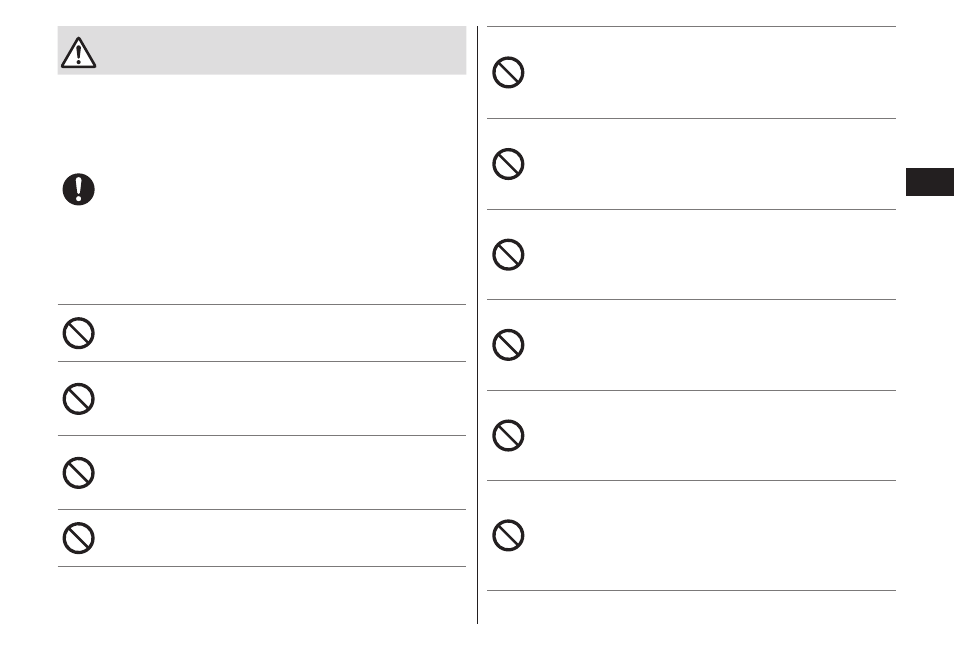The height and width of the screenshot is (671, 954).
Task: Select the black section tab on right edge
Action: coord(930,182)
